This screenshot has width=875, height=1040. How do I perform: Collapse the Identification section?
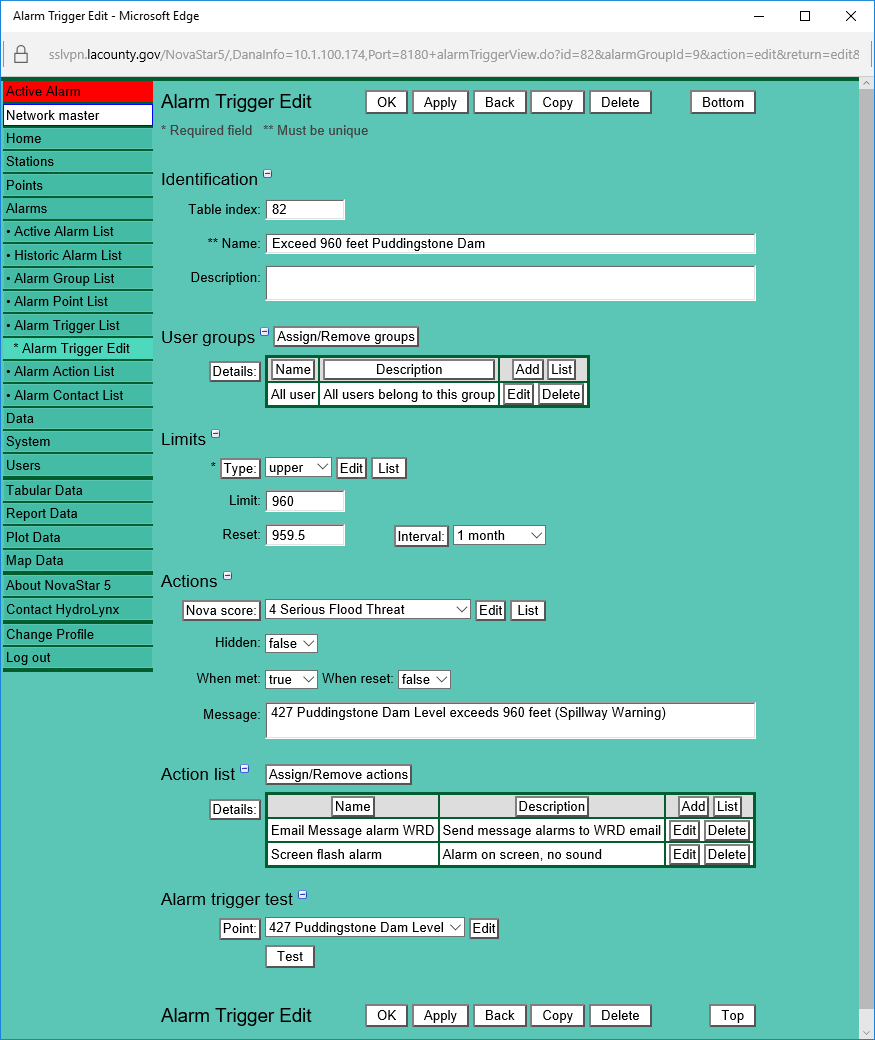[x=267, y=175]
